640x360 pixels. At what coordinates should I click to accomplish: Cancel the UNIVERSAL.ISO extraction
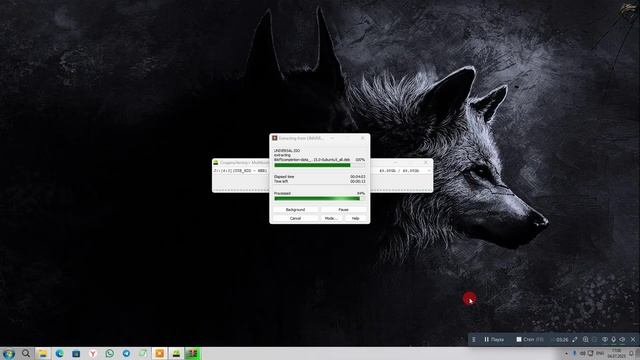[296, 218]
